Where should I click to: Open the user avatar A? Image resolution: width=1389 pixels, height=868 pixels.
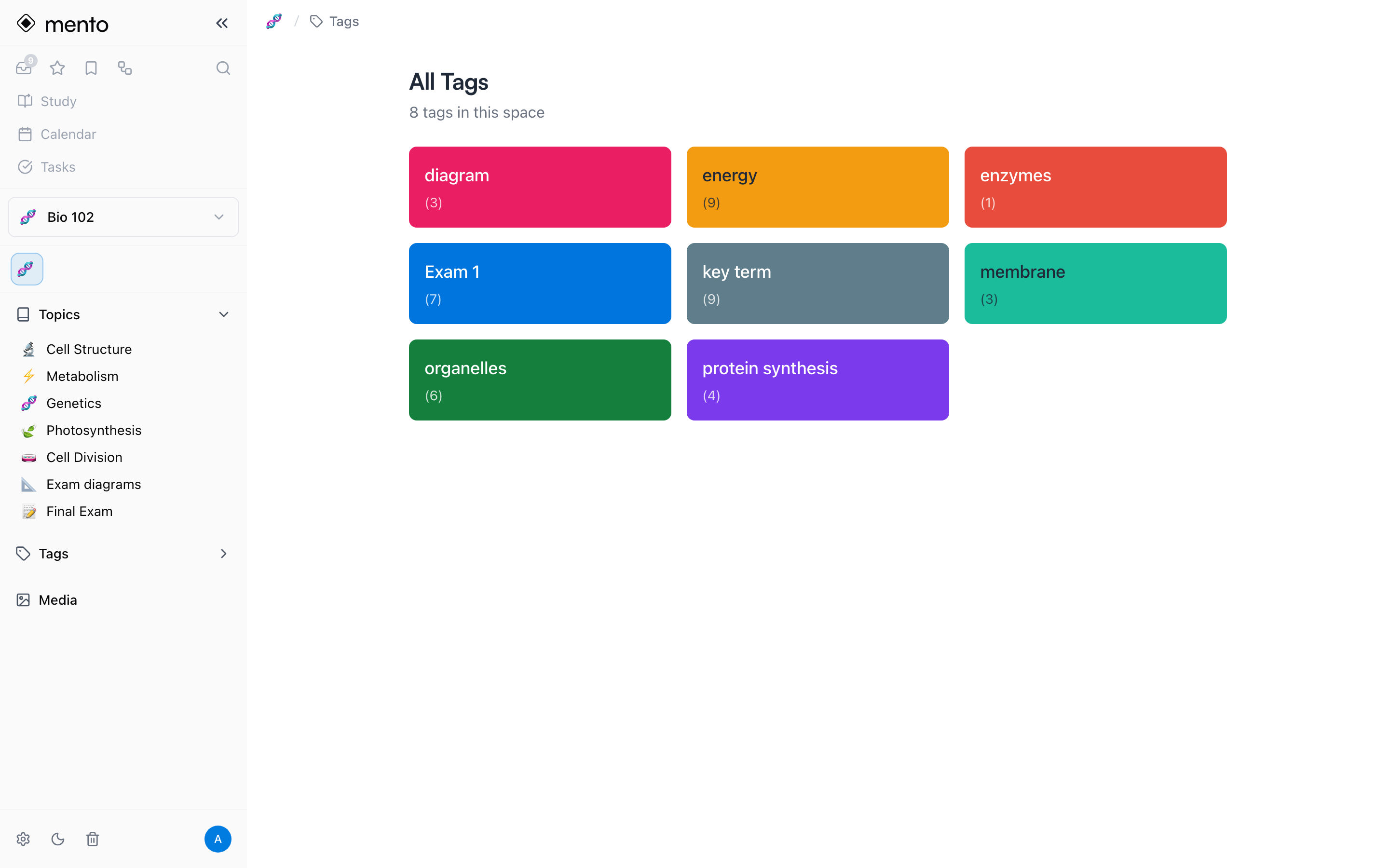[x=218, y=839]
